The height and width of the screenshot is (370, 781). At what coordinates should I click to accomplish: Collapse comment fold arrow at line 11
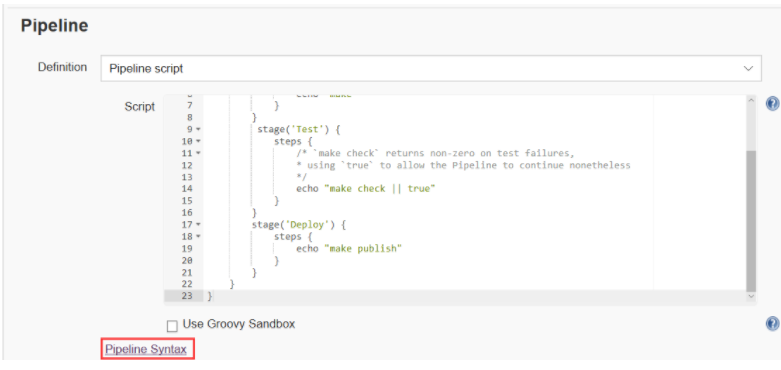coord(198,153)
